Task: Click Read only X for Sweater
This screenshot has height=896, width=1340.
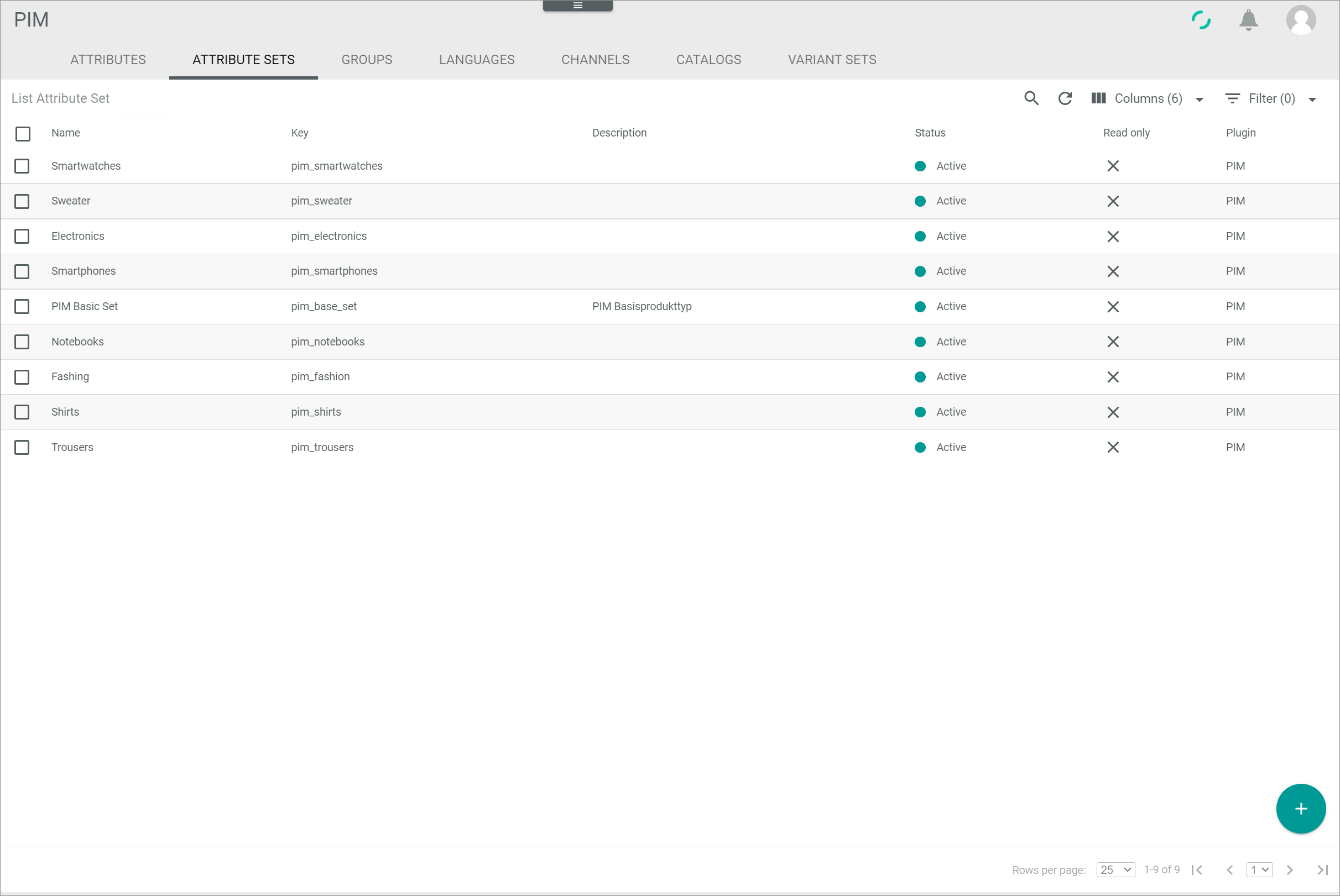Action: point(1113,201)
